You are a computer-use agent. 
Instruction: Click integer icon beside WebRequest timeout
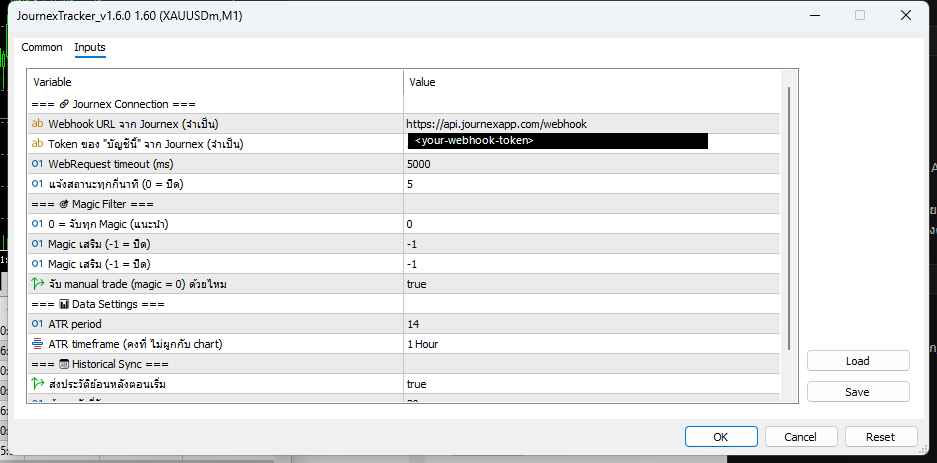[38, 164]
